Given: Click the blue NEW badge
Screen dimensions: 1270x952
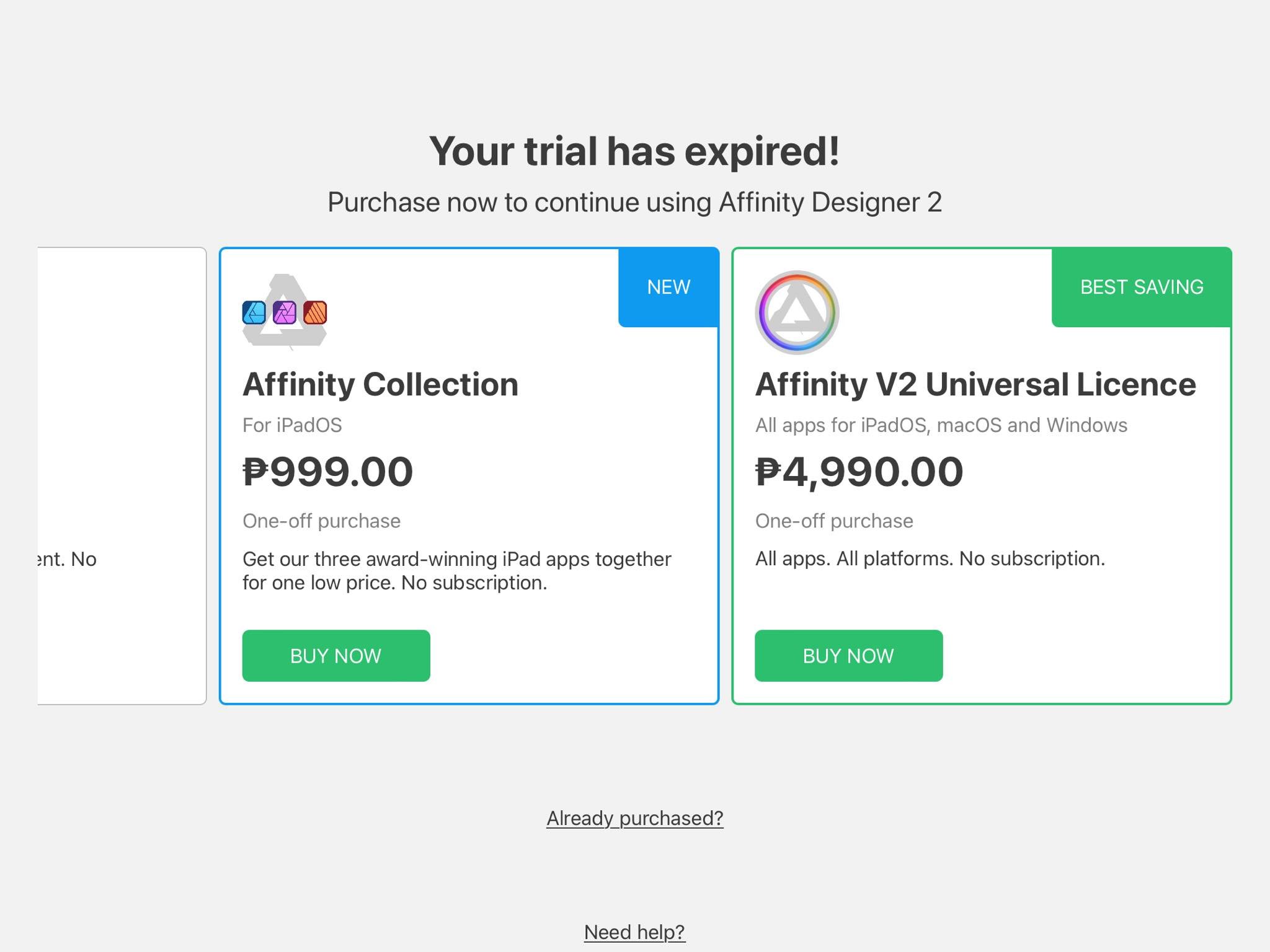Looking at the screenshot, I should click(x=668, y=287).
